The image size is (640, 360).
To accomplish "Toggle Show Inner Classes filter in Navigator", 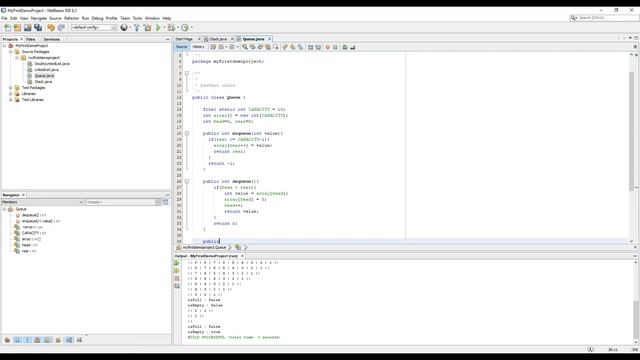I will [48, 340].
